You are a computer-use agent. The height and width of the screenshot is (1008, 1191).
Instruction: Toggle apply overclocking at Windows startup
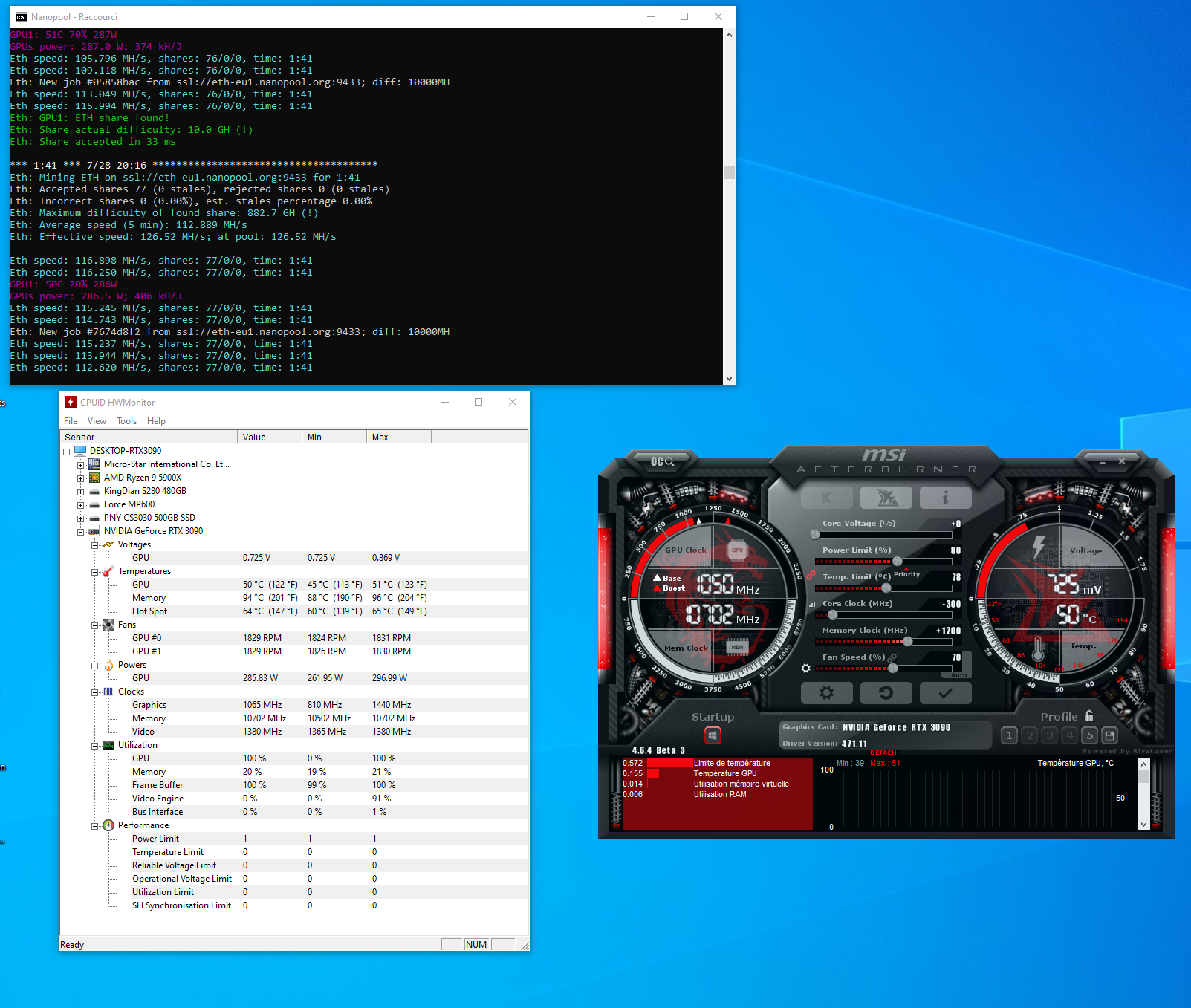click(x=713, y=735)
